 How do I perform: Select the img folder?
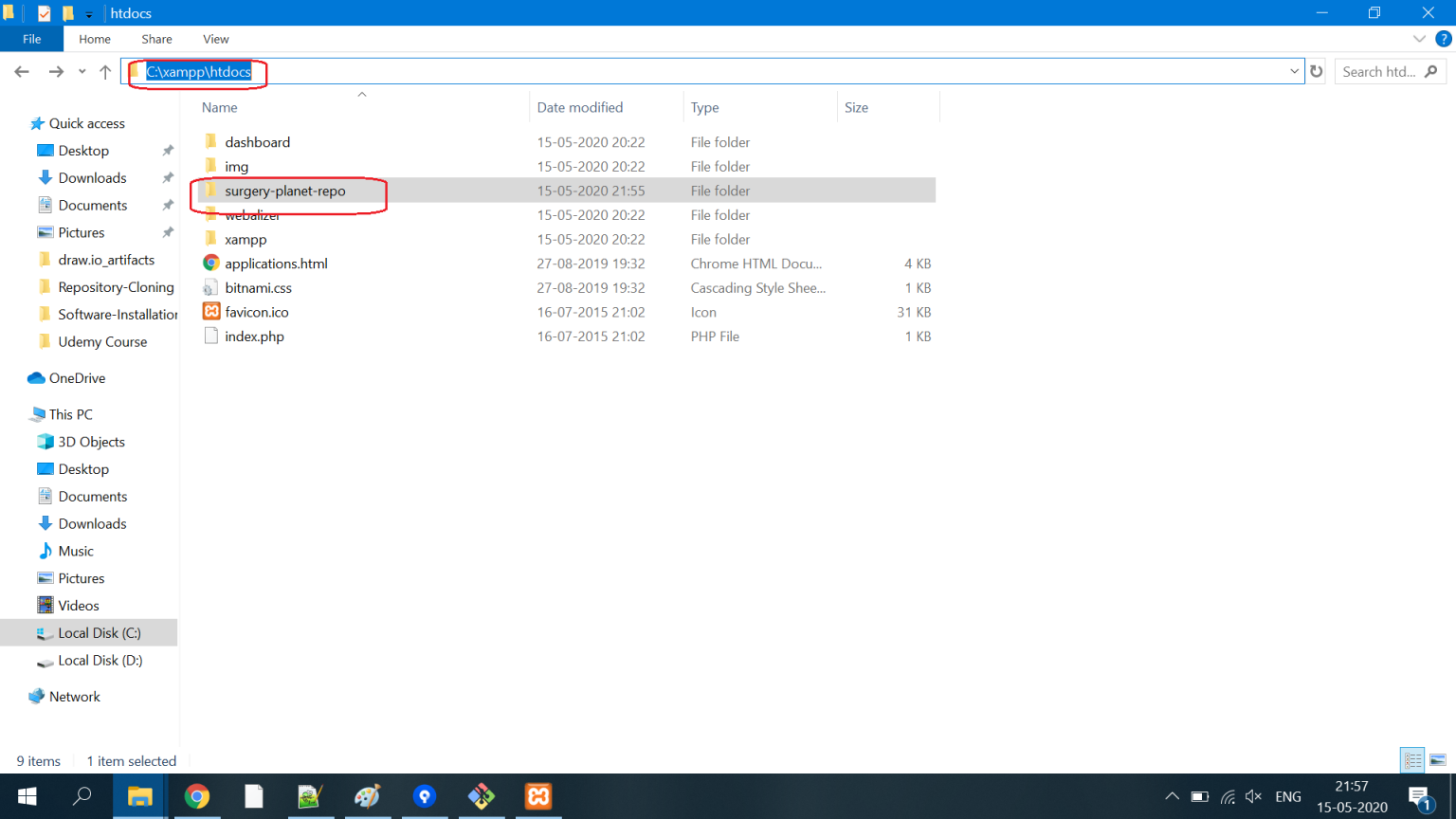coord(236,167)
